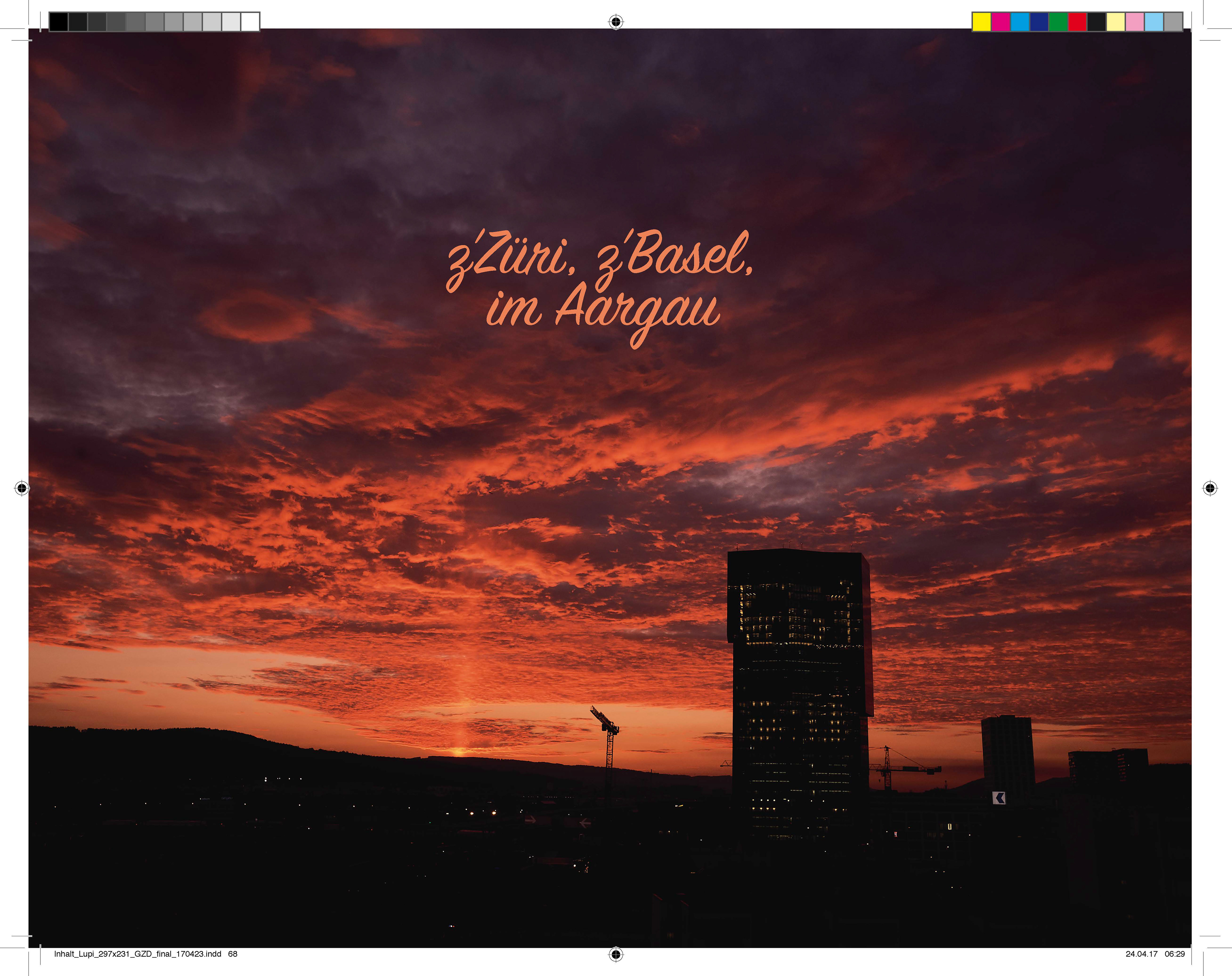
Task: Click the white chevron sign in the photo
Action: [x=999, y=798]
